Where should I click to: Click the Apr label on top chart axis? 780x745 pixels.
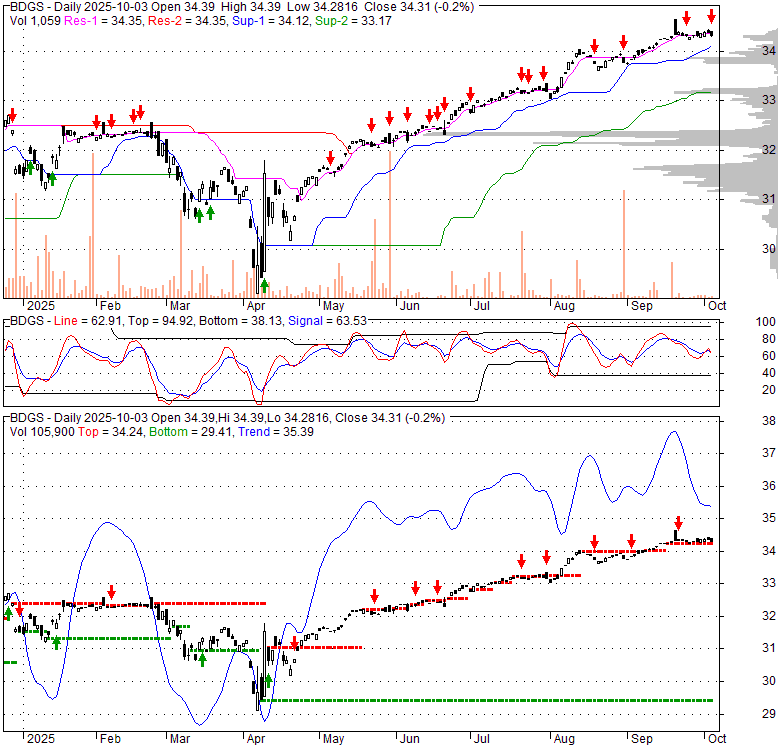pyautogui.click(x=256, y=305)
